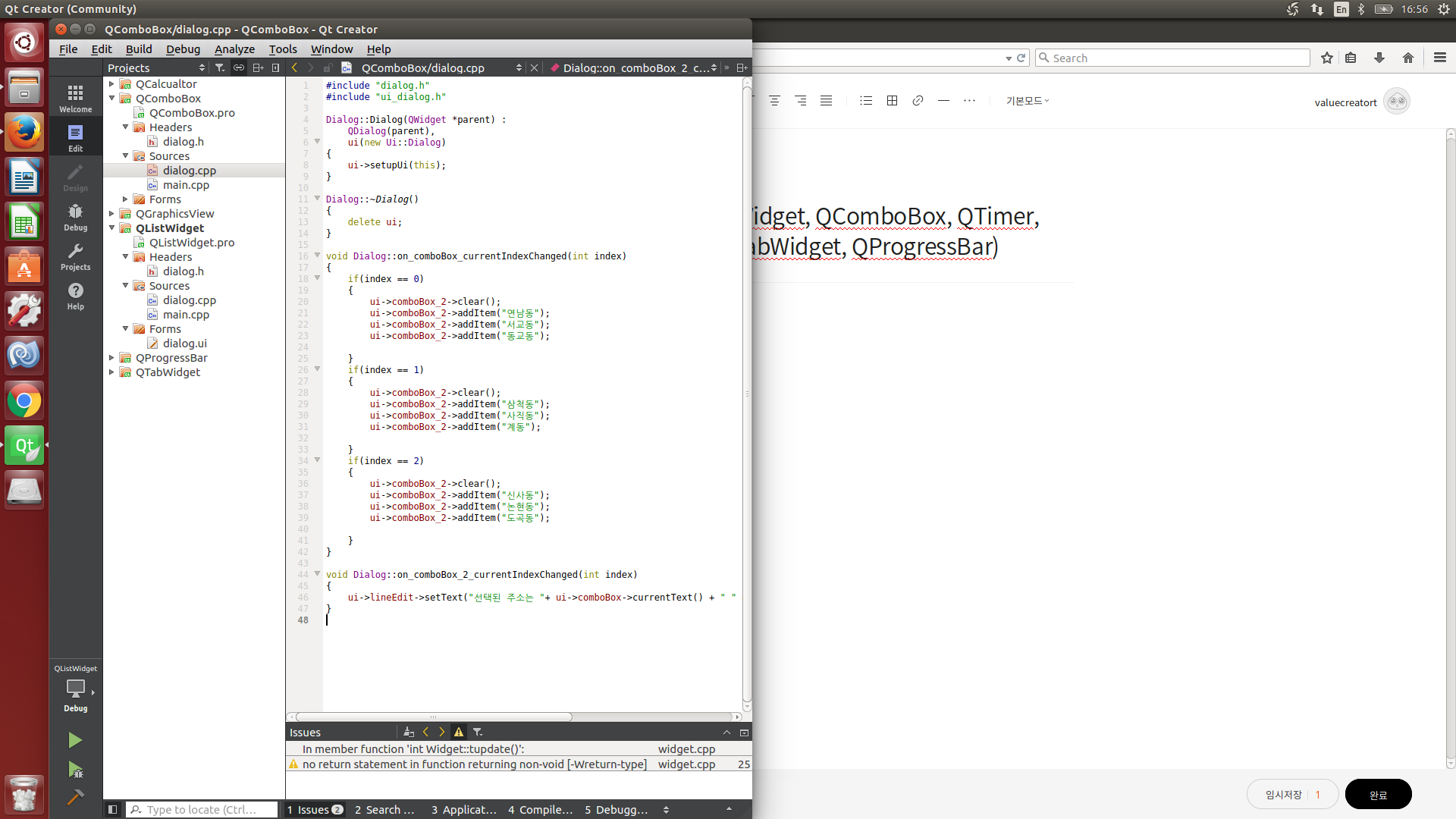Expand the QCalculator project node
The image size is (1456, 819).
click(111, 84)
